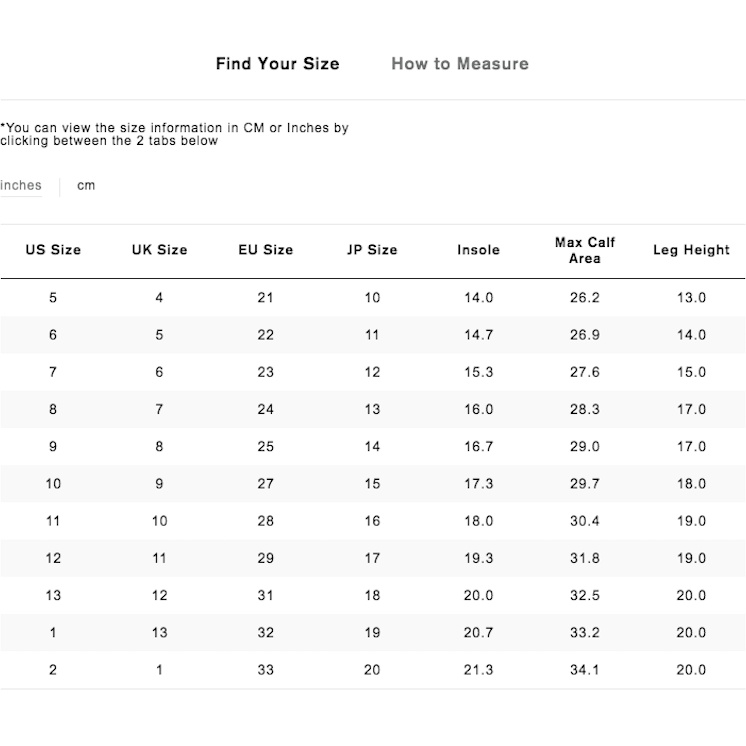
Task: Click the UK Size column header
Action: 159,250
